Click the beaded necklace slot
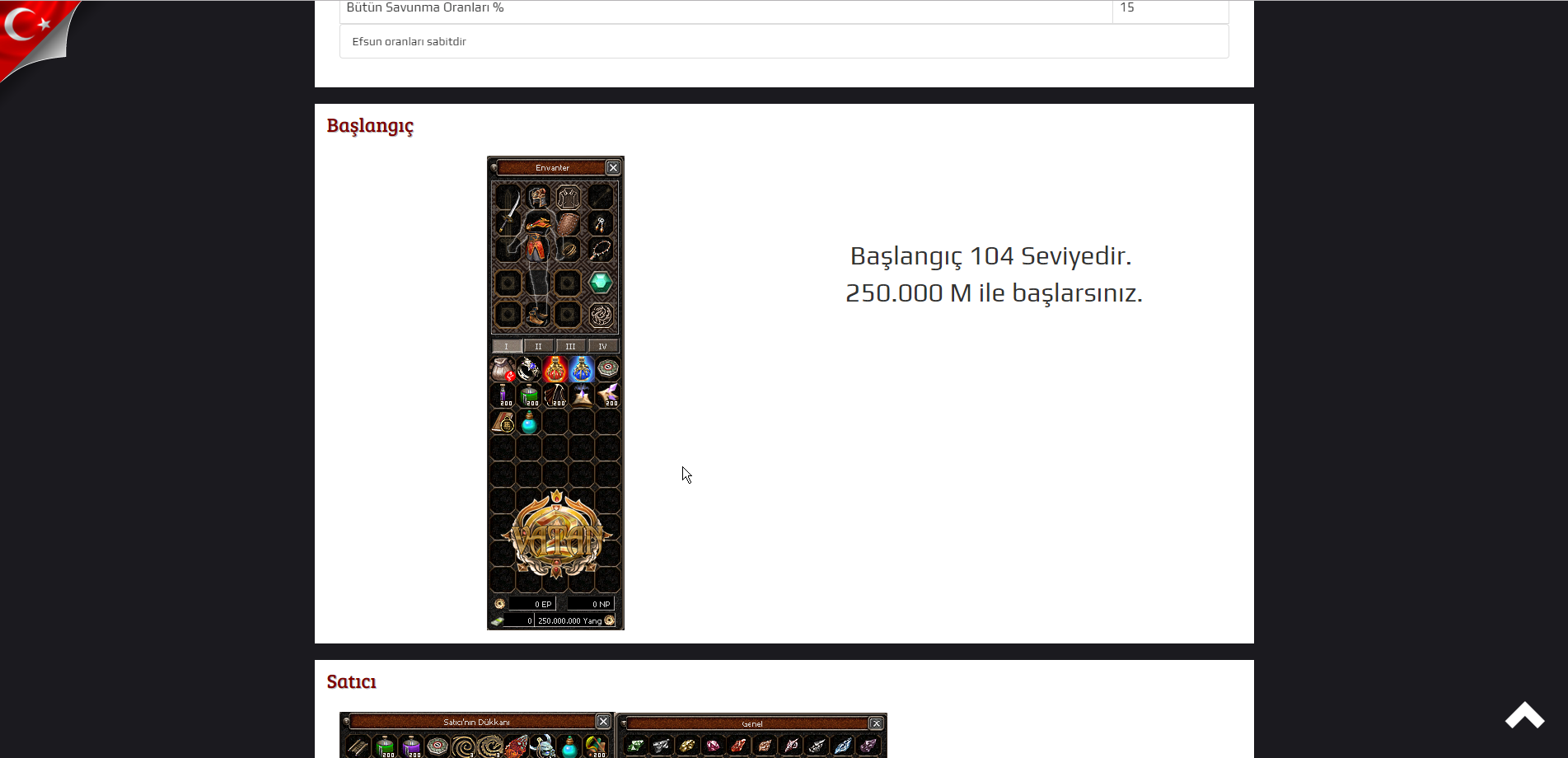The height and width of the screenshot is (758, 1568). coord(600,250)
